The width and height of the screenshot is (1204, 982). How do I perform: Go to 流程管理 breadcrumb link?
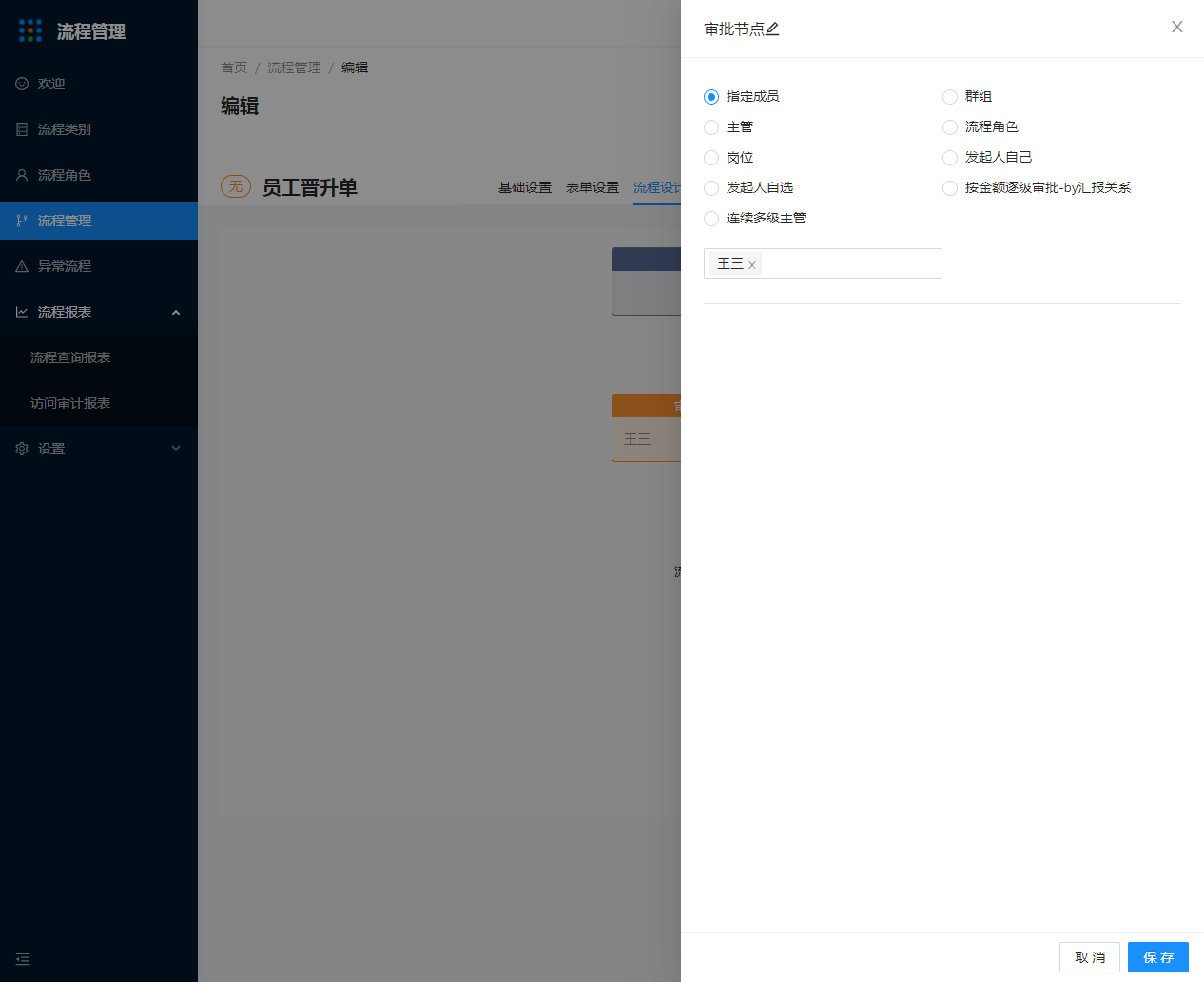coord(294,67)
